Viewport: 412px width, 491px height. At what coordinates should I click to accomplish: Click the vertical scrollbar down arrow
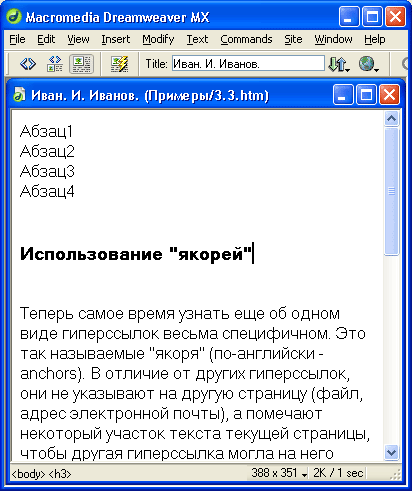[391, 453]
